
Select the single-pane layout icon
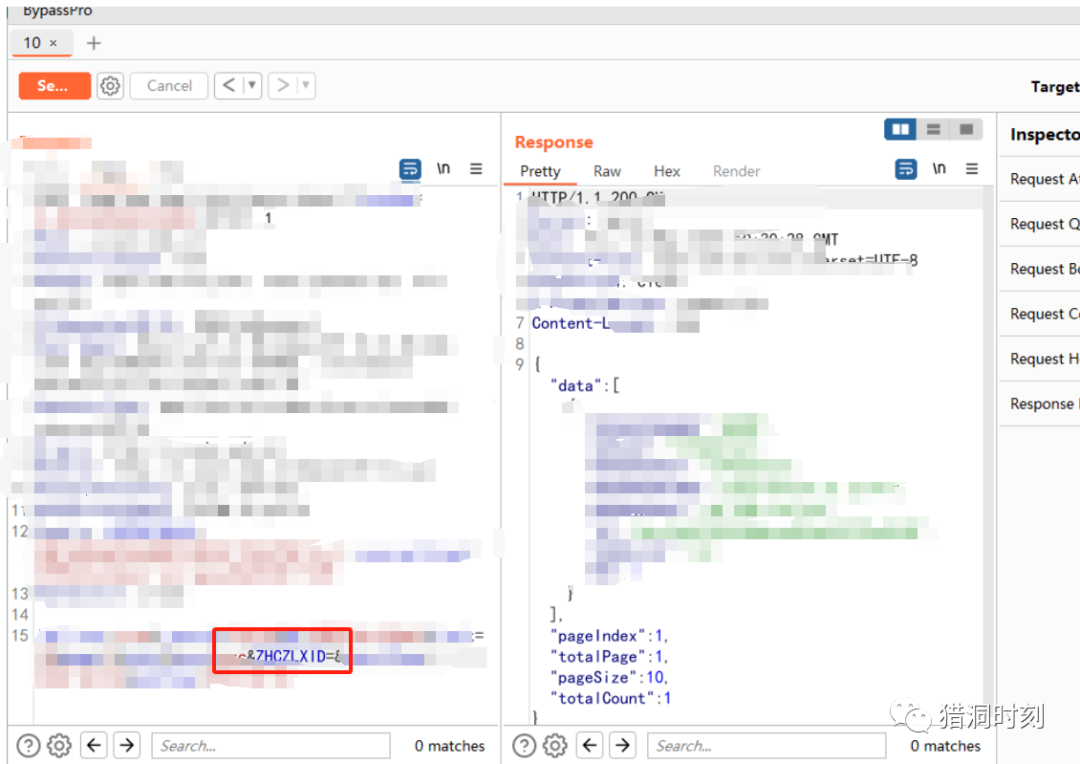pos(964,129)
